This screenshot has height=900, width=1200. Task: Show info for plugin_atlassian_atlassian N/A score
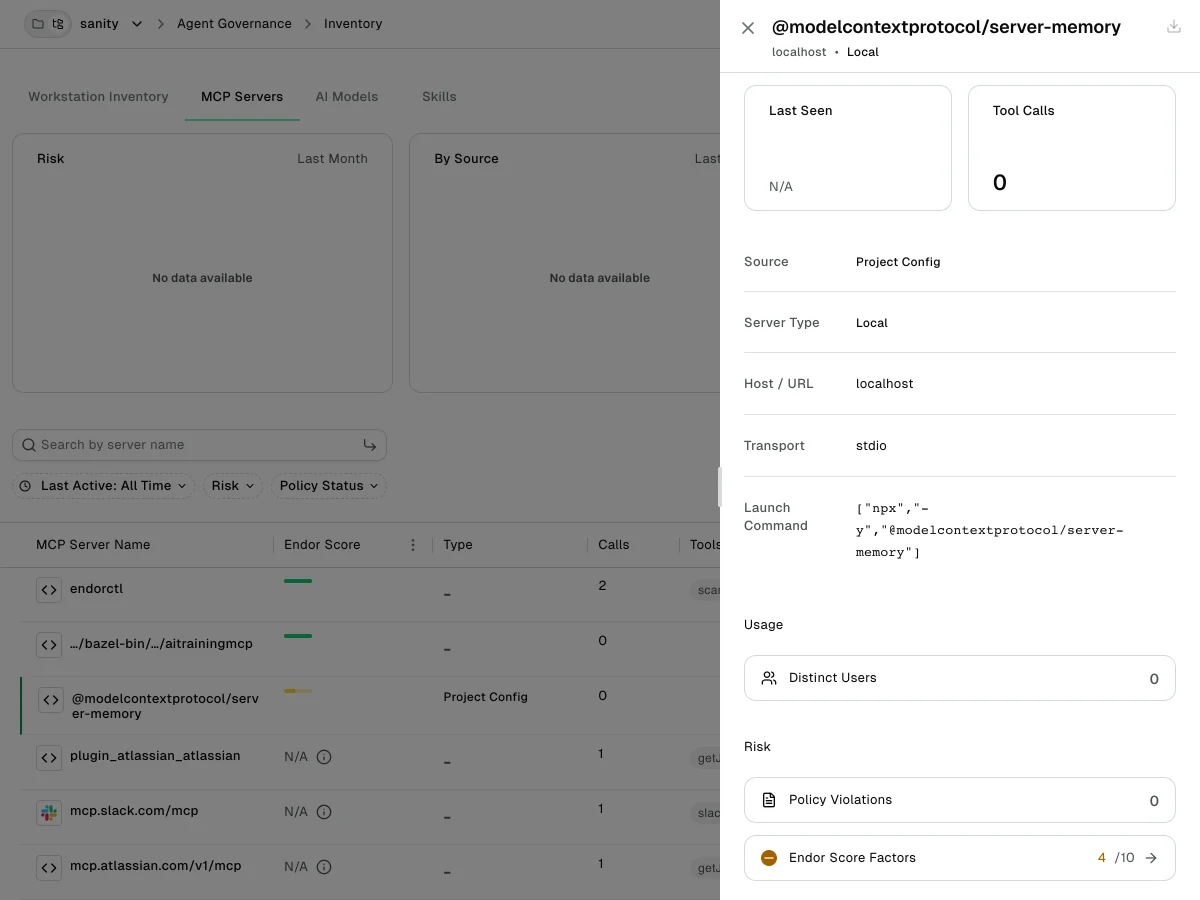coord(324,757)
